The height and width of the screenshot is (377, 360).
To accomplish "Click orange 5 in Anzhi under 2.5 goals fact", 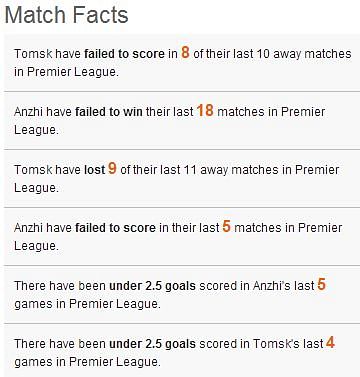I will 321,284.
